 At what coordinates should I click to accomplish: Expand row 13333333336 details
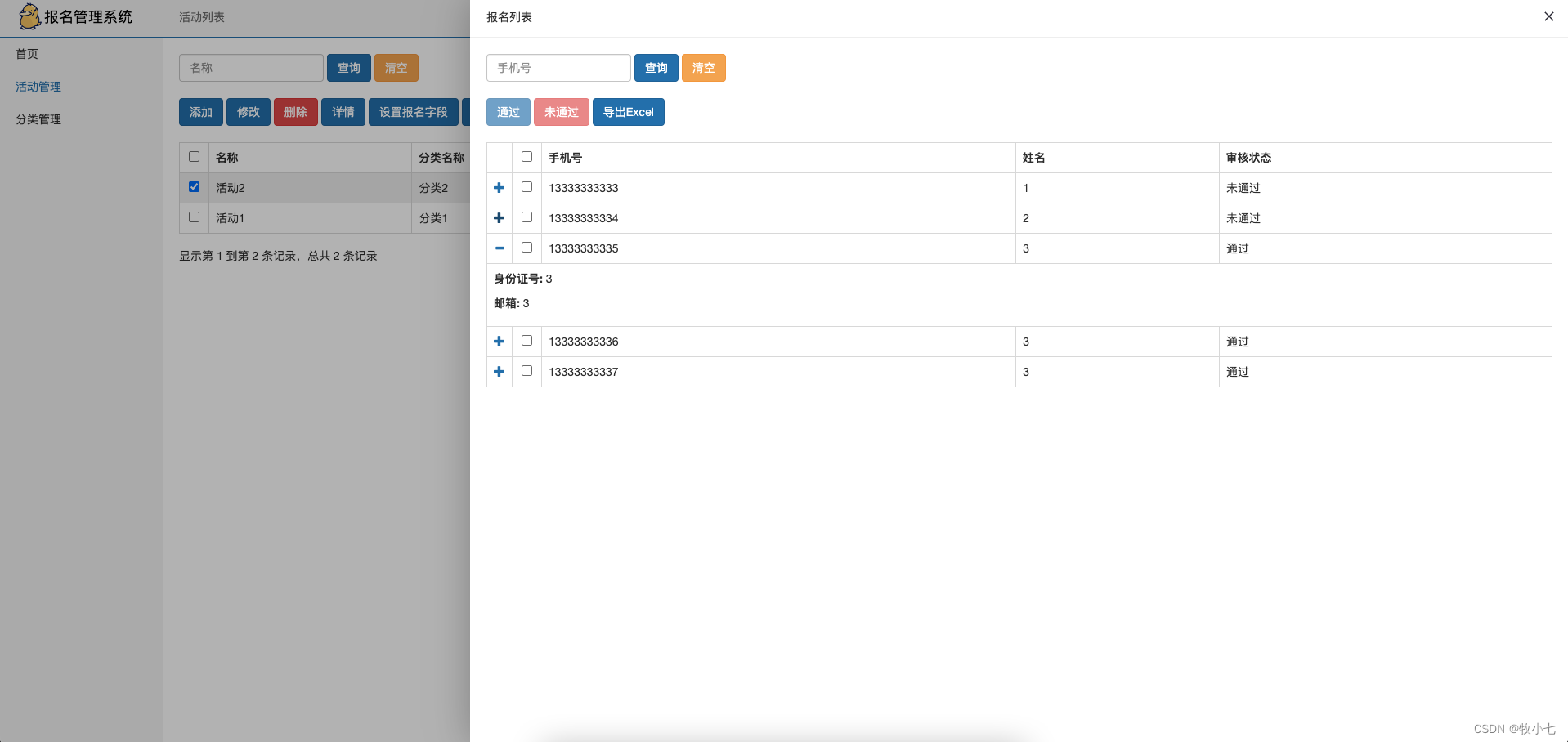click(500, 342)
